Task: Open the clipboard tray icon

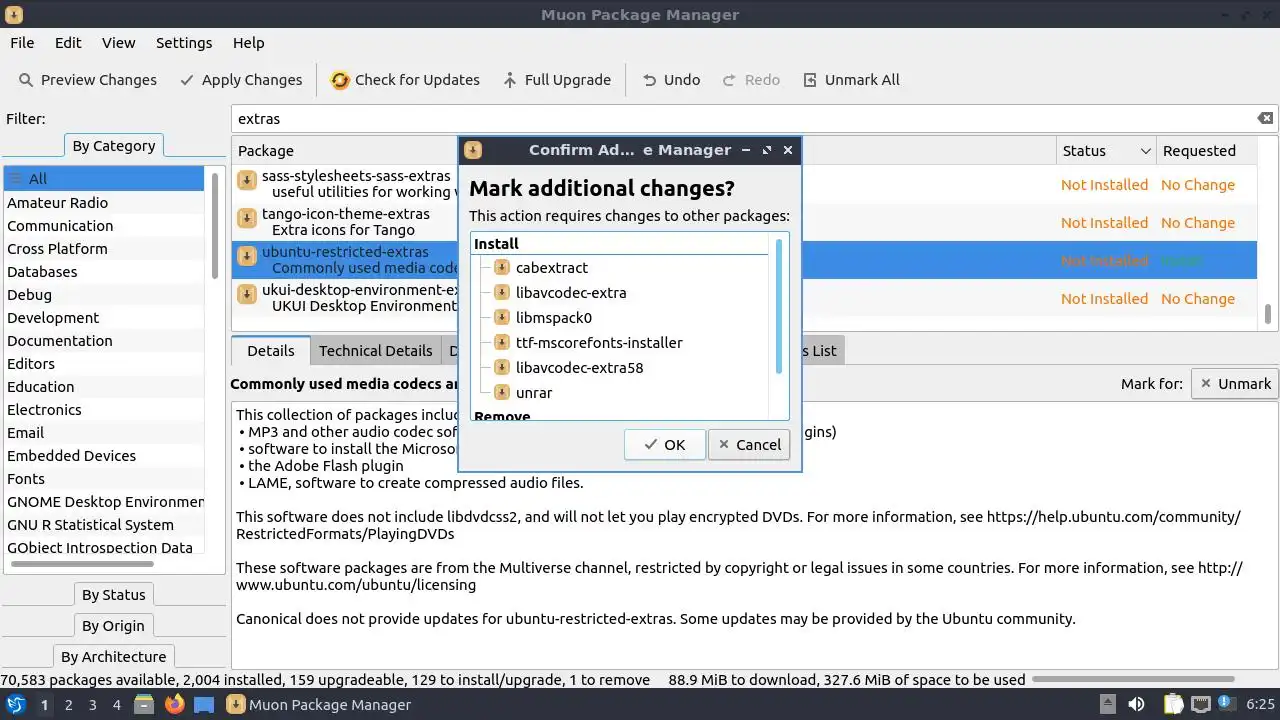Action: click(1173, 705)
